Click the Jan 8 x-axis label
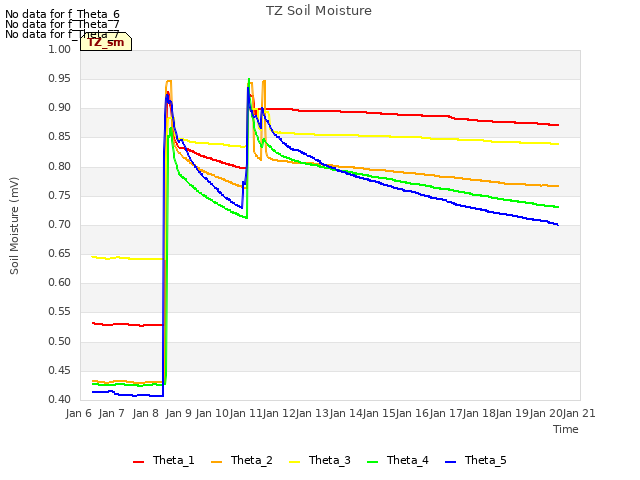640x480 pixels. coord(145,413)
